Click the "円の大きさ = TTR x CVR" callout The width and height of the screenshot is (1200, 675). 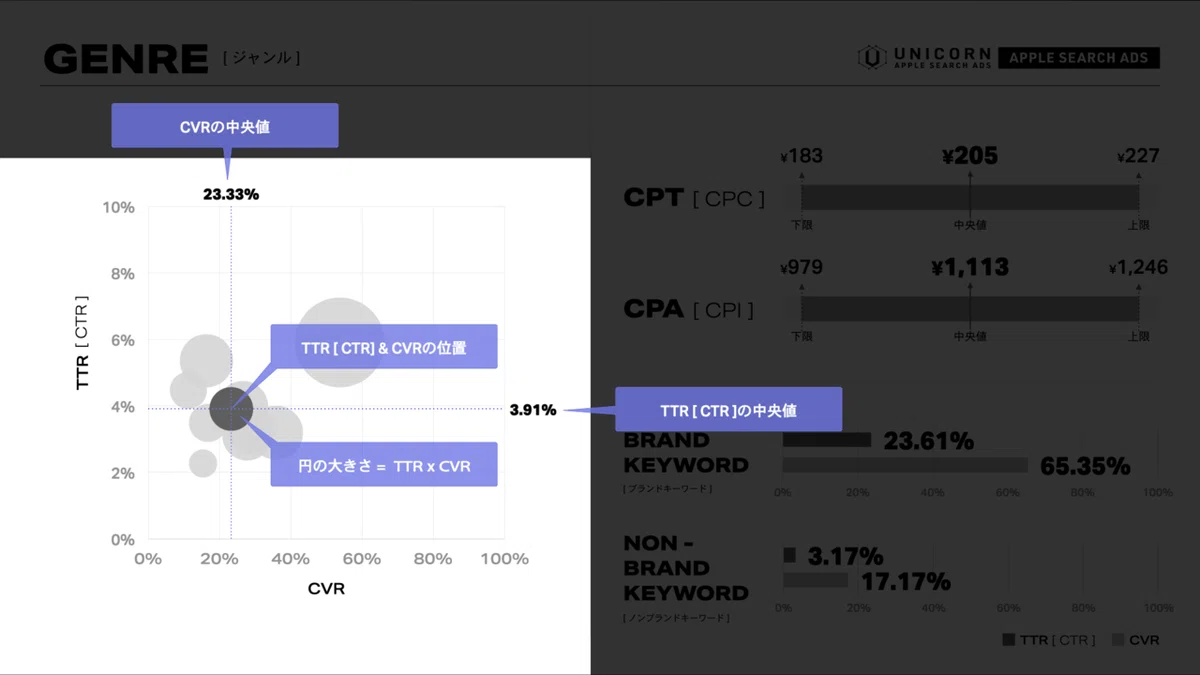(384, 465)
